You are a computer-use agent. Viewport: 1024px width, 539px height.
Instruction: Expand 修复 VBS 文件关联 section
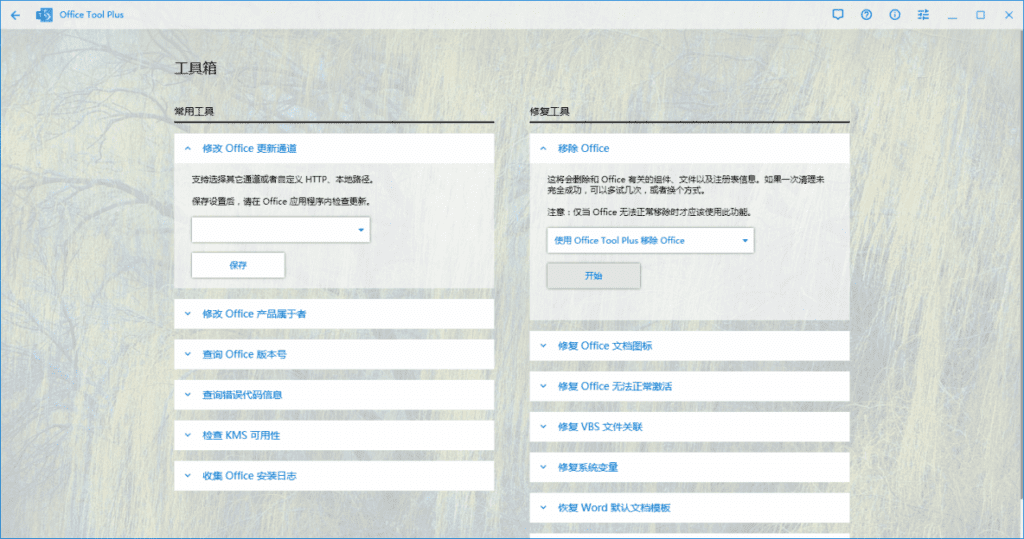tap(689, 427)
